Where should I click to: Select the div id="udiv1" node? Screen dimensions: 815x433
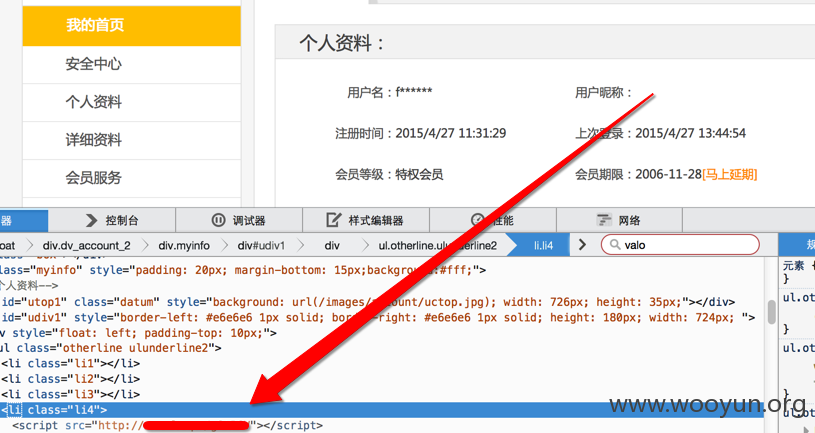click(378, 318)
